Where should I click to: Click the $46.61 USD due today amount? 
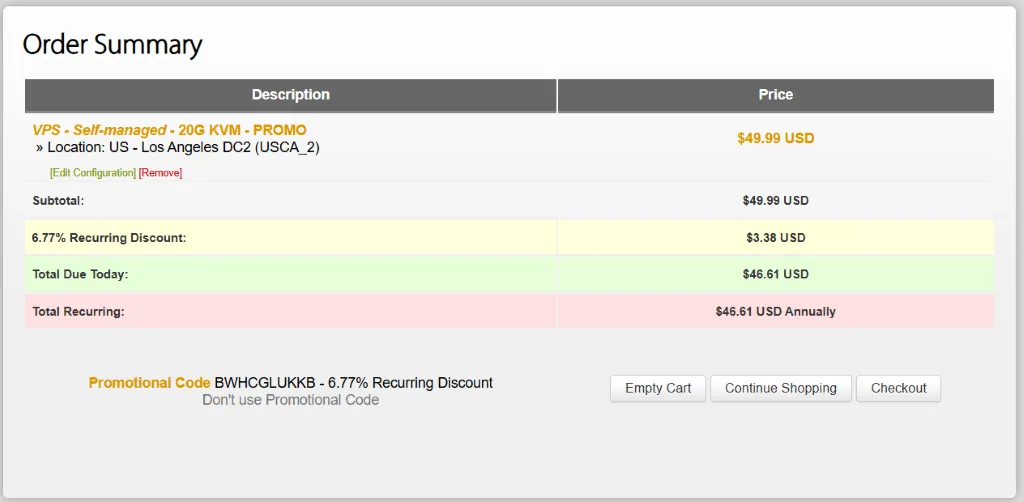(x=775, y=274)
